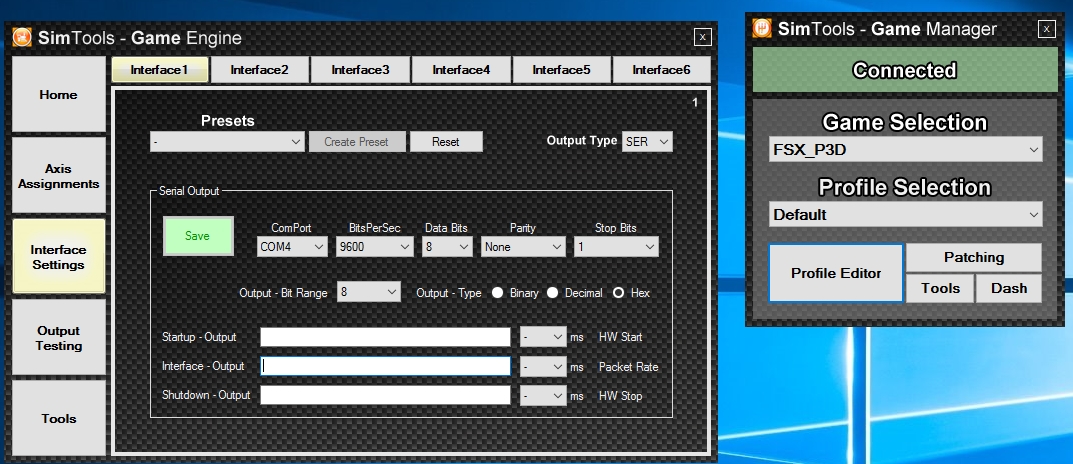Open Profile Selection Default dropdown
Image resolution: width=1073 pixels, height=464 pixels.
pos(905,214)
